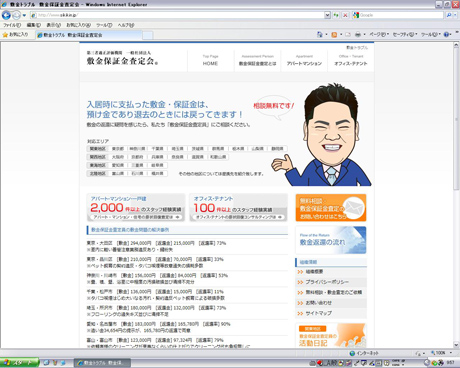Click the インターネット security zone indicator

pos(364,353)
